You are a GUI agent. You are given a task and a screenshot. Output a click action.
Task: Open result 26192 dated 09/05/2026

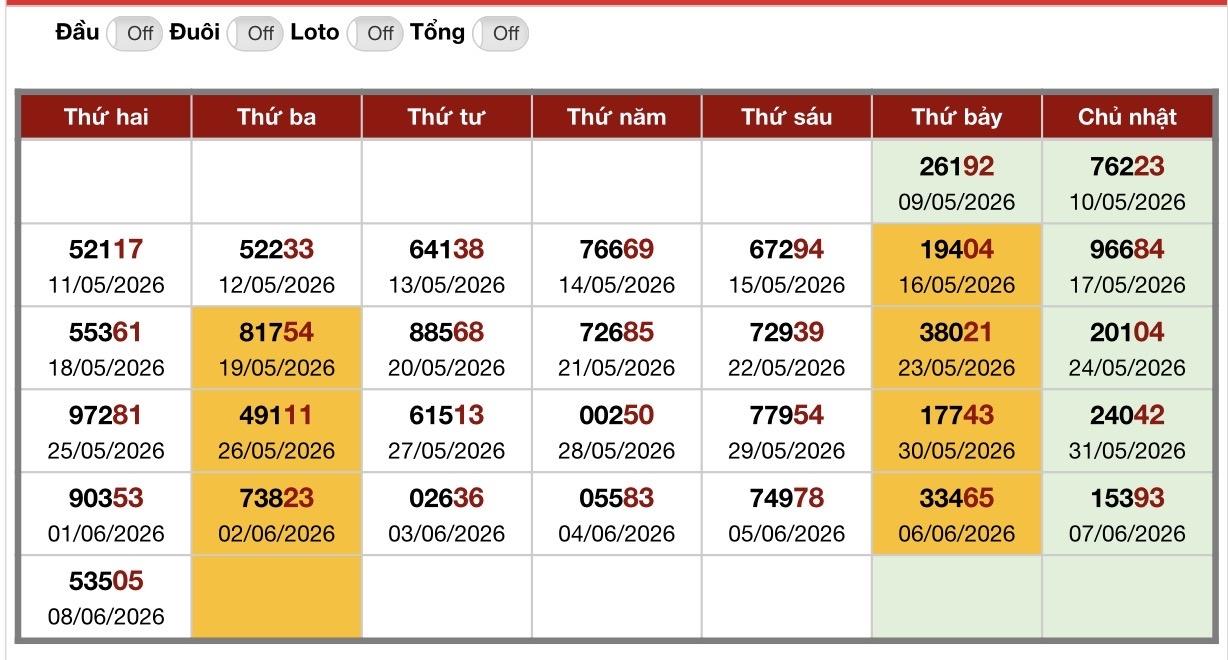point(957,182)
